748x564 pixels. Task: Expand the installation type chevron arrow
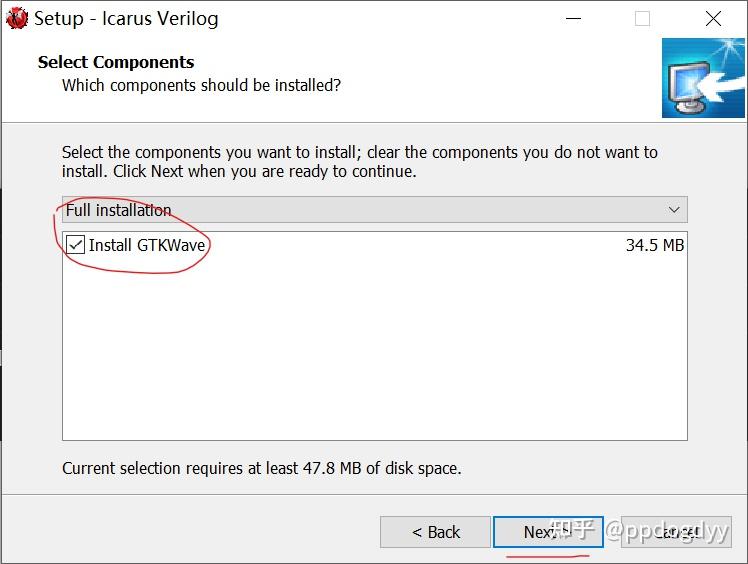[x=674, y=210]
